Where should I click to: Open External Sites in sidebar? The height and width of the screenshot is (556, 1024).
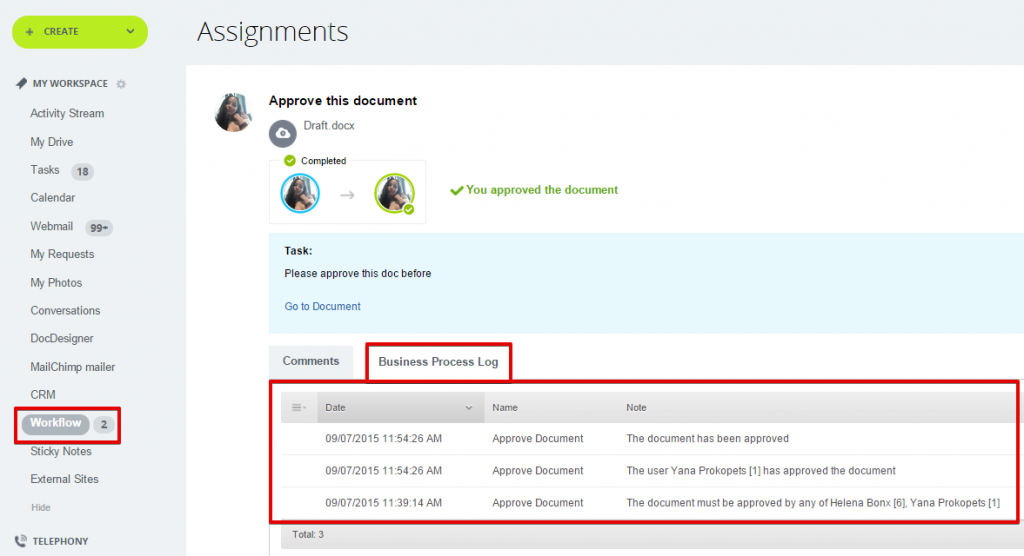coord(64,480)
